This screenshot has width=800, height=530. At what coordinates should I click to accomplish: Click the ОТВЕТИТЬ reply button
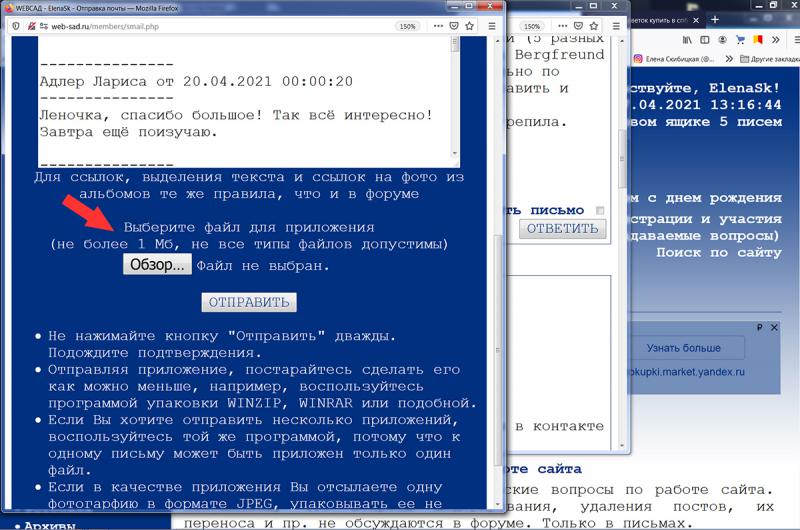562,229
